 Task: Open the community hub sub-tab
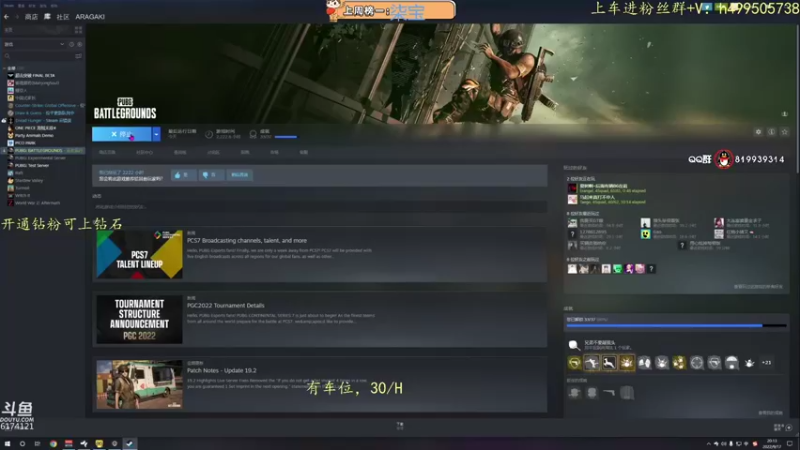[x=144, y=153]
